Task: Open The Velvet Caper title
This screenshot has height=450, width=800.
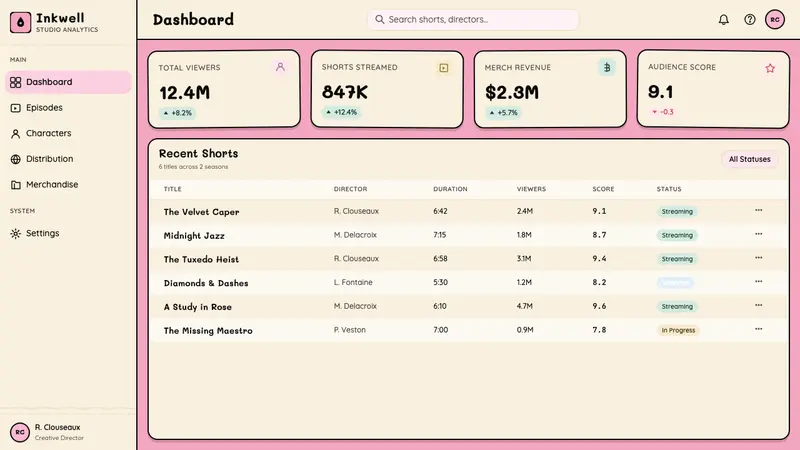Action: point(201,212)
